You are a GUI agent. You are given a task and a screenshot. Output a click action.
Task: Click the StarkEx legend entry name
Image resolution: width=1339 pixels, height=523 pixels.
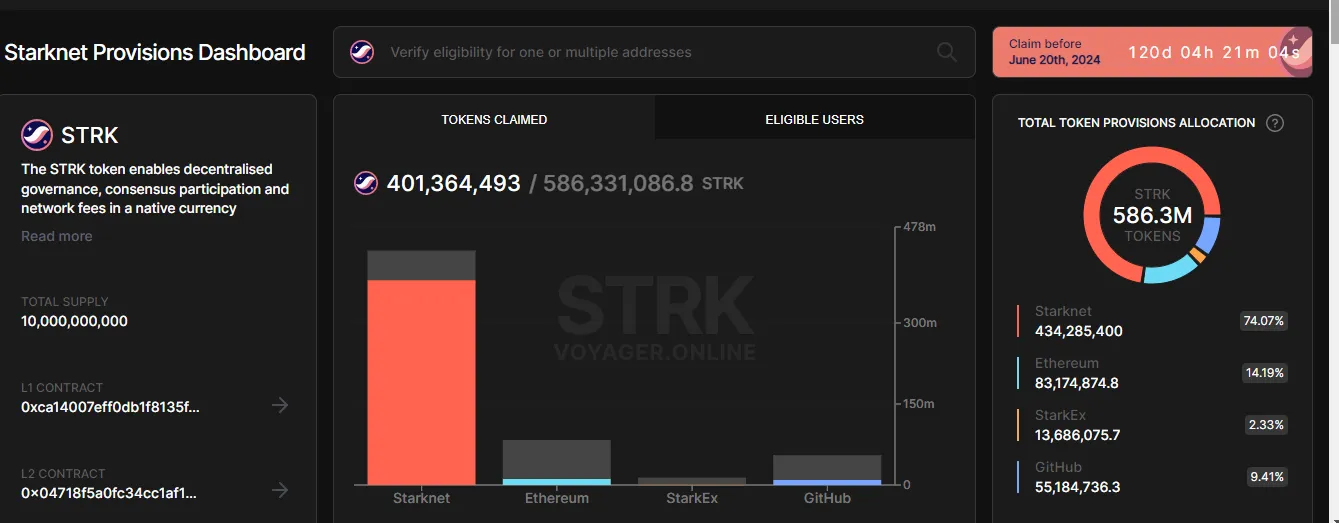(1060, 415)
